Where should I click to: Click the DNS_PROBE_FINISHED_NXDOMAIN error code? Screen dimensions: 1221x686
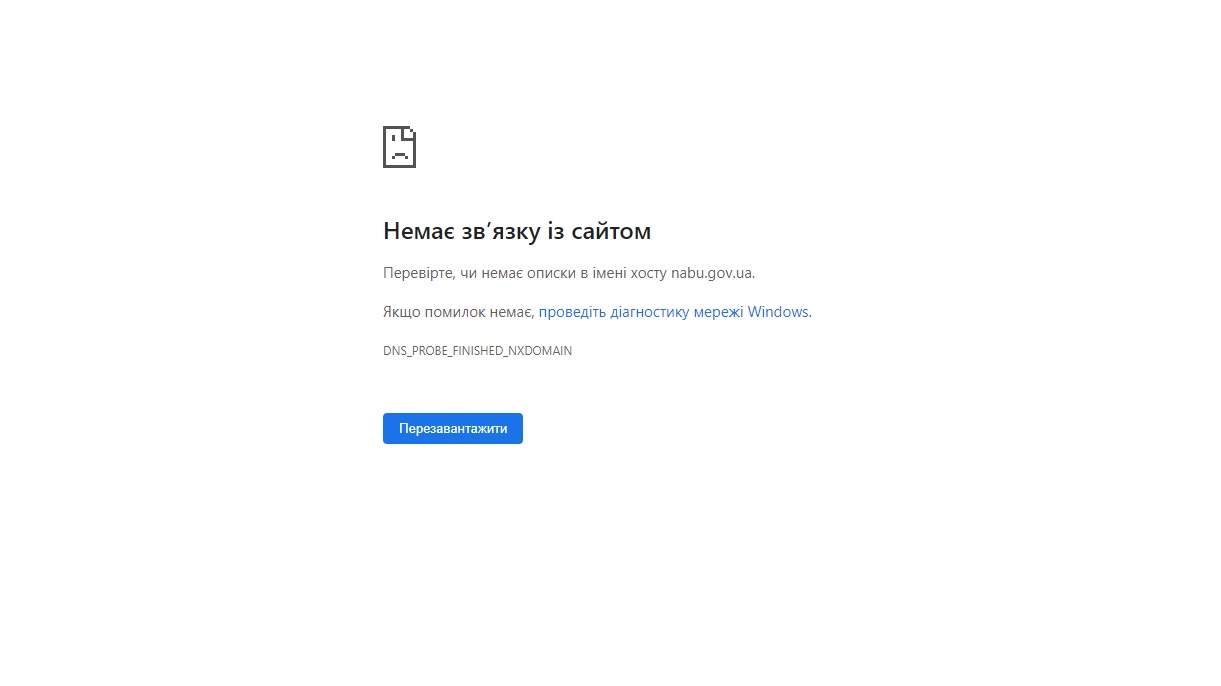point(477,351)
